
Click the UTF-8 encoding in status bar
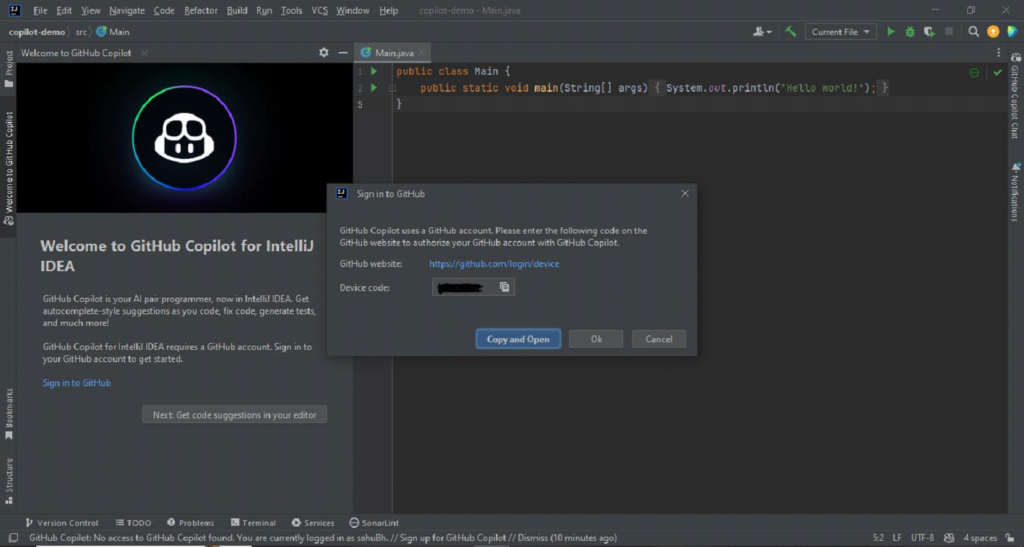[x=922, y=538]
